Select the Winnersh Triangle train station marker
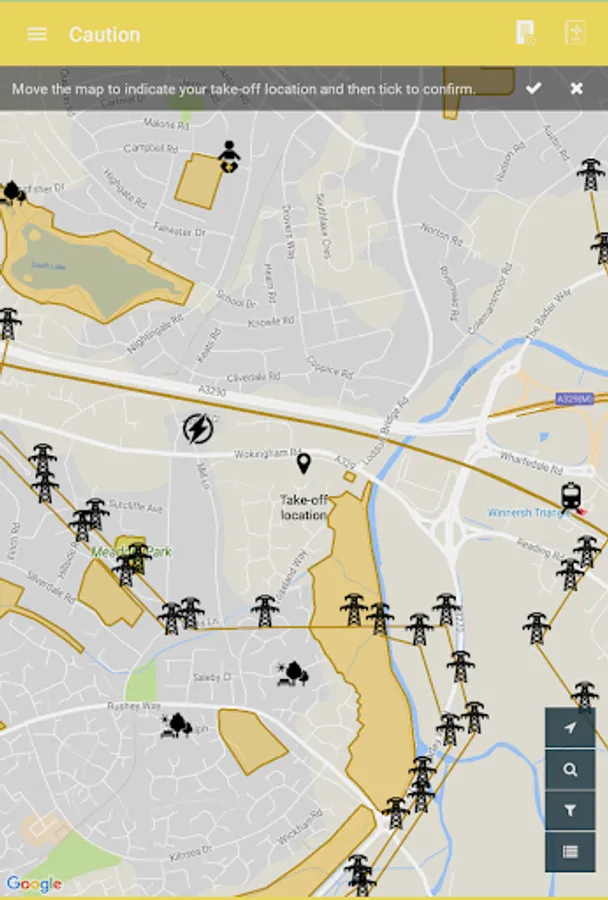 (572, 497)
